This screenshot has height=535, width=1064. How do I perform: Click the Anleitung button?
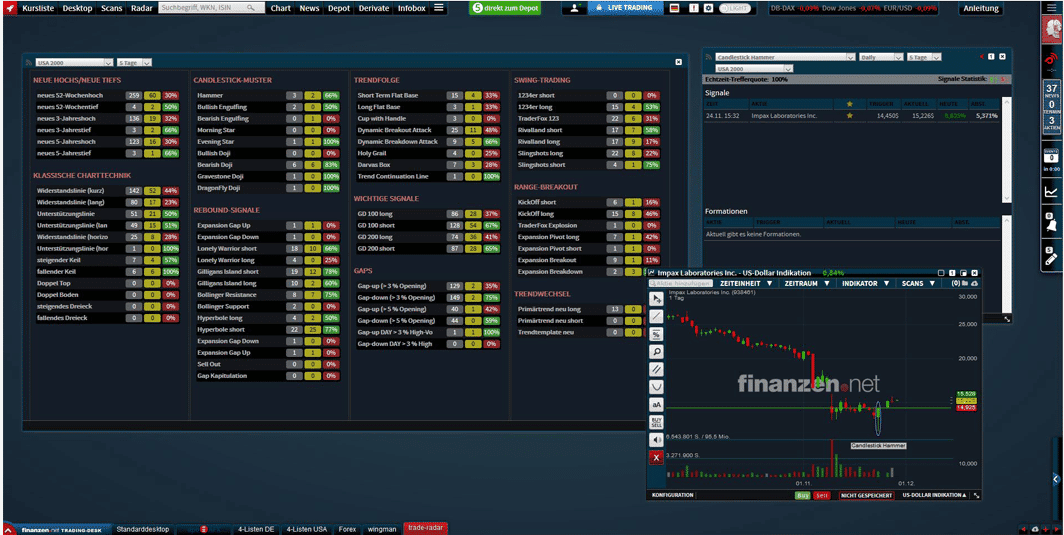pos(981,8)
